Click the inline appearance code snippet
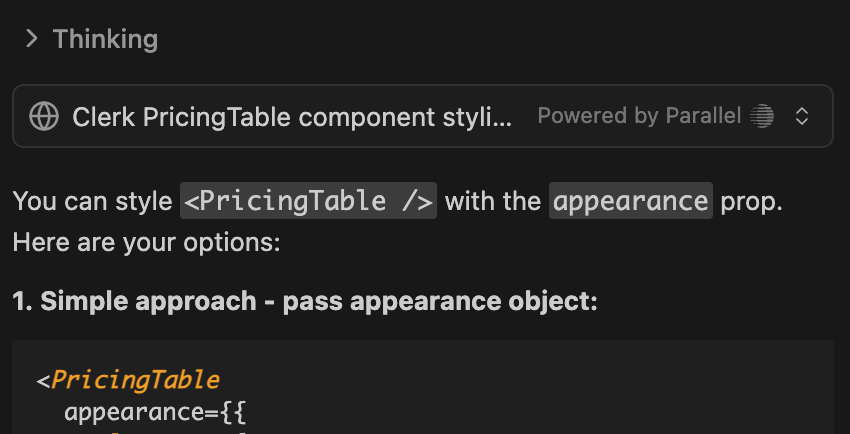This screenshot has width=850, height=434. pyautogui.click(x=631, y=201)
